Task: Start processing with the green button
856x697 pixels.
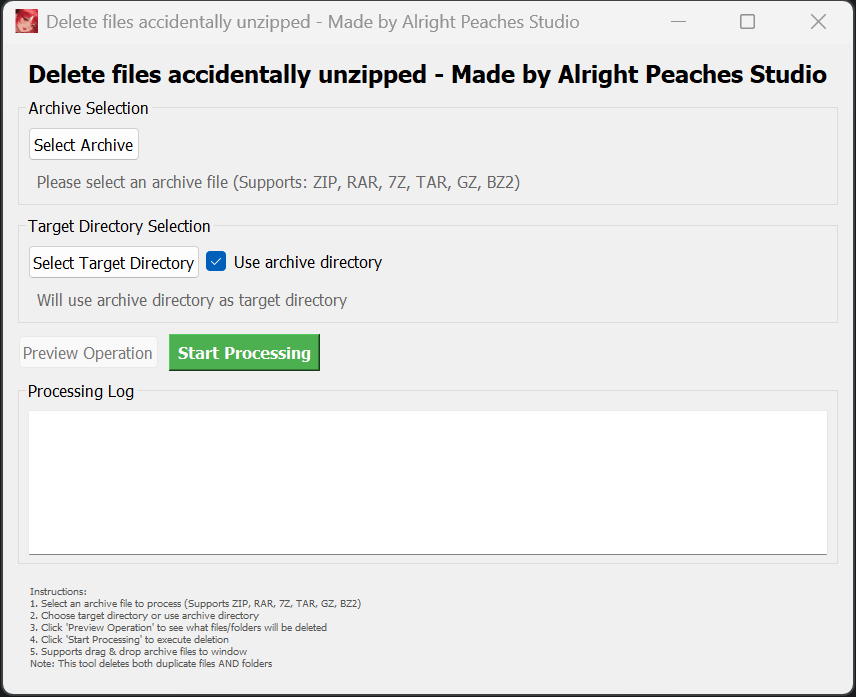Action: coord(244,353)
